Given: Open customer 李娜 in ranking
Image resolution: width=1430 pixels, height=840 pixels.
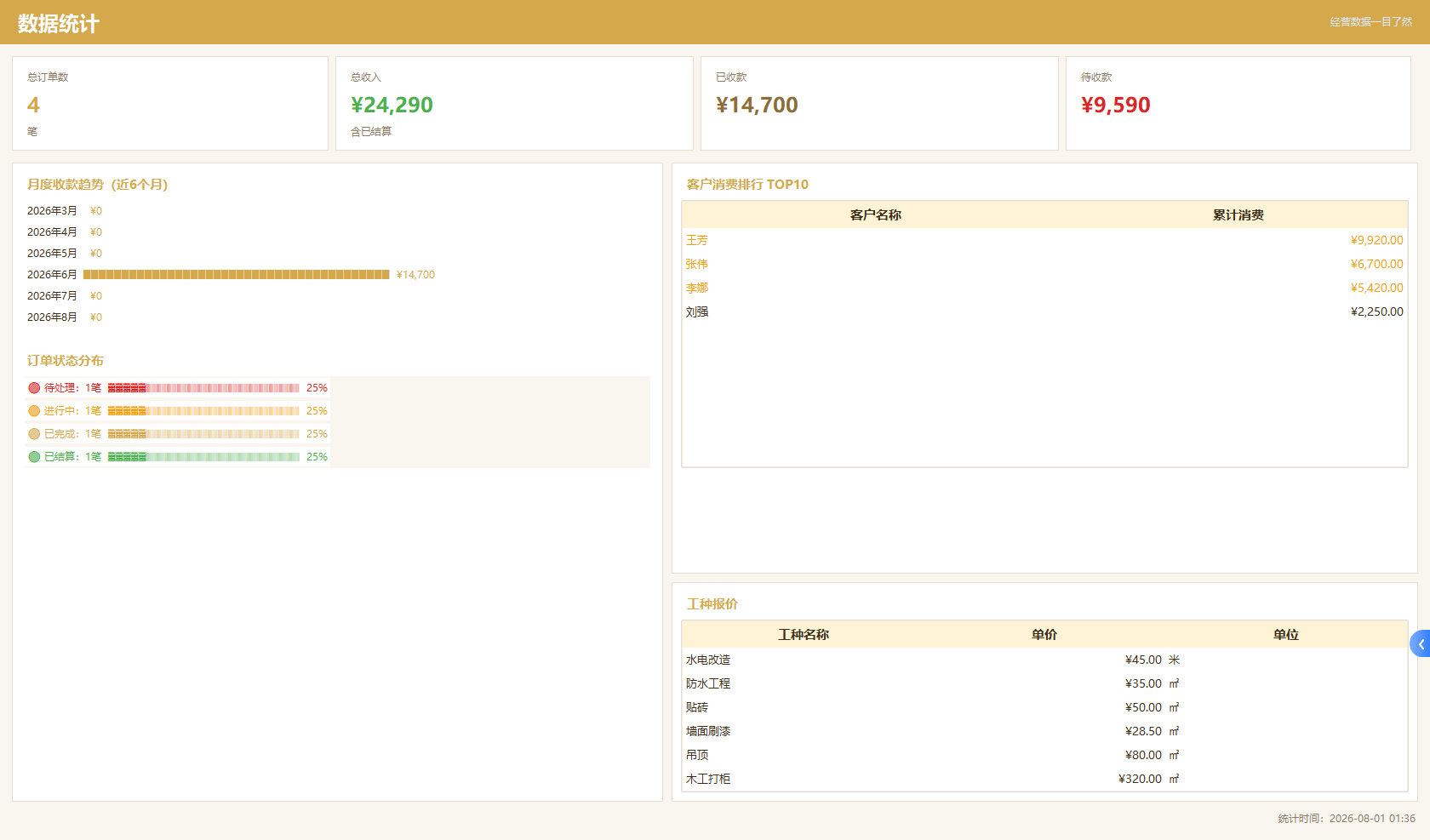Looking at the screenshot, I should tap(697, 288).
